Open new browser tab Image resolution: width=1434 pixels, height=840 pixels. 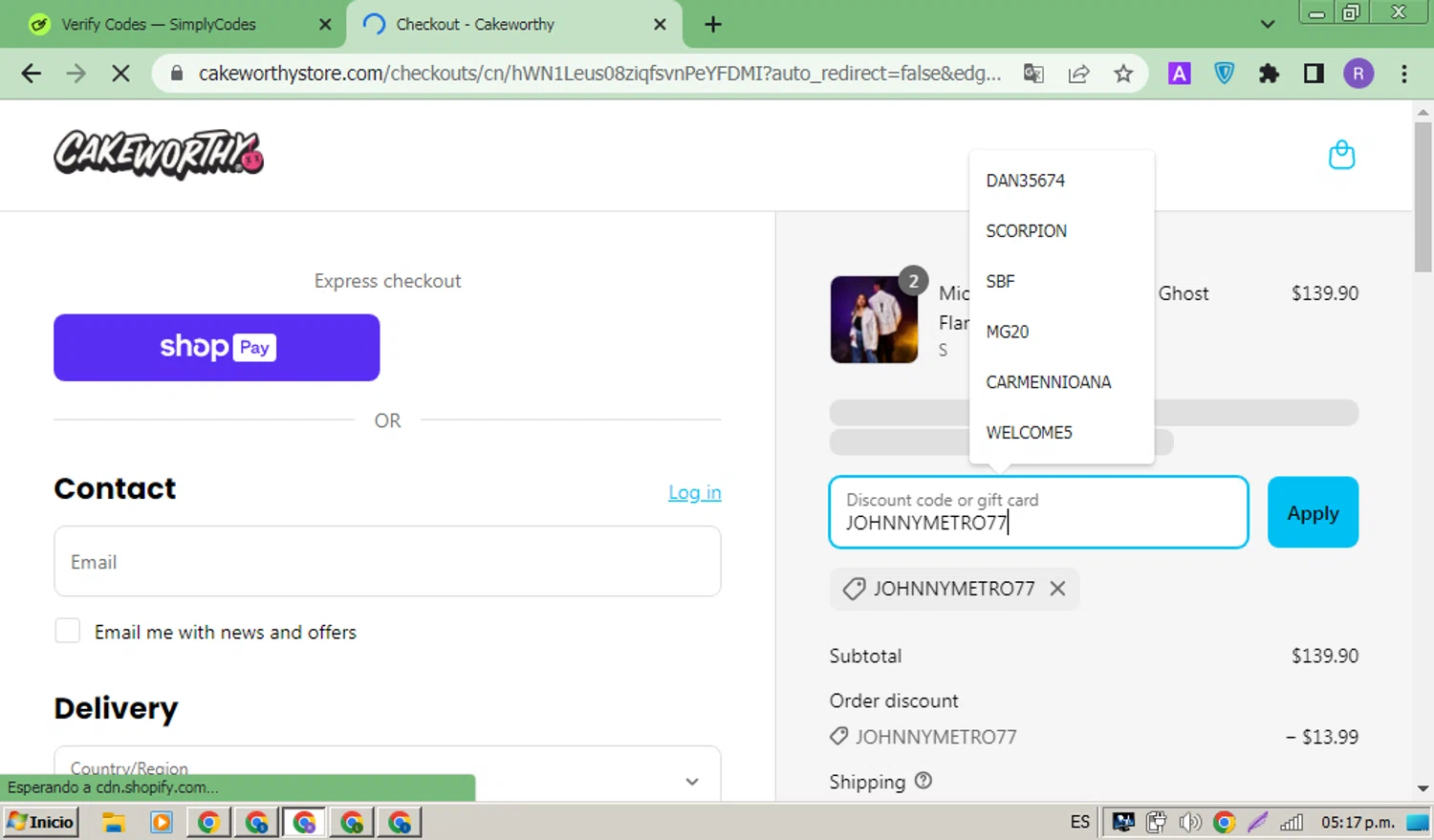713,25
